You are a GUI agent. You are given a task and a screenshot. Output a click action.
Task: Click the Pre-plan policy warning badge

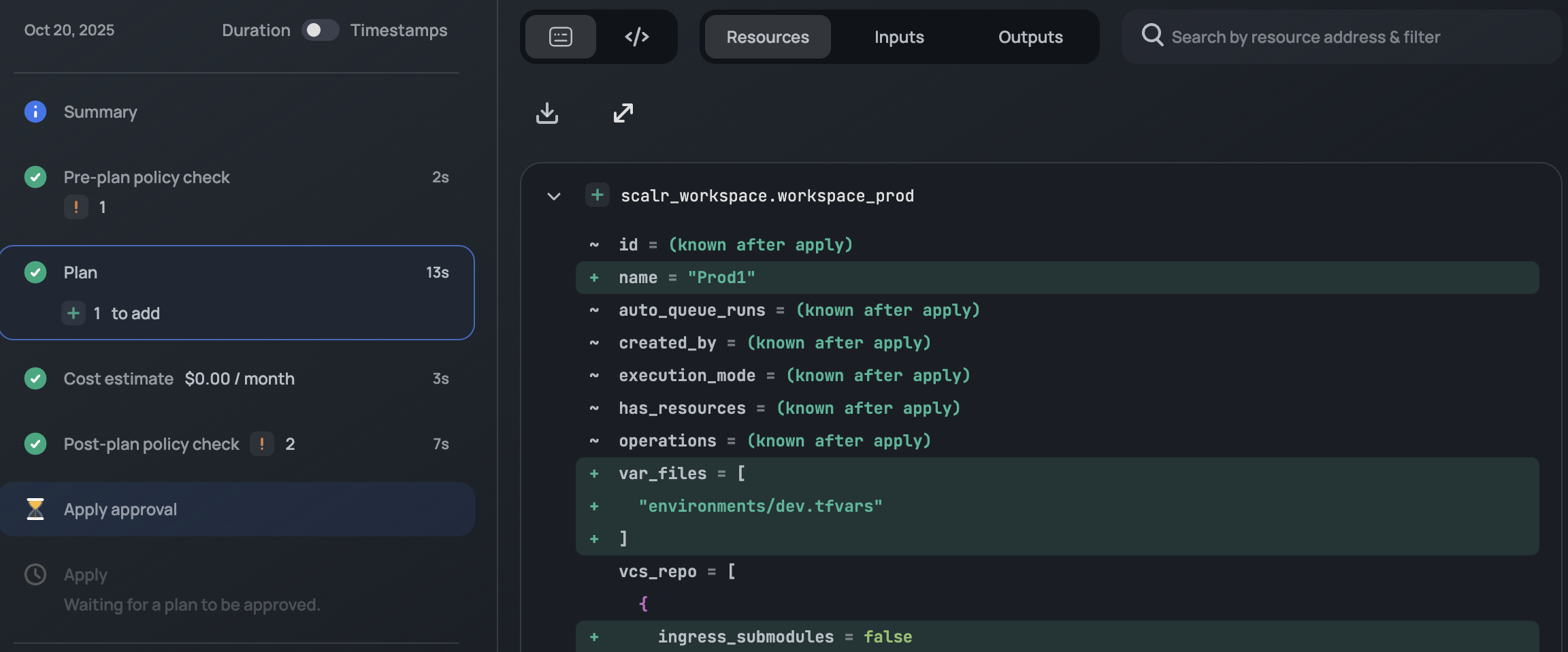tap(76, 207)
